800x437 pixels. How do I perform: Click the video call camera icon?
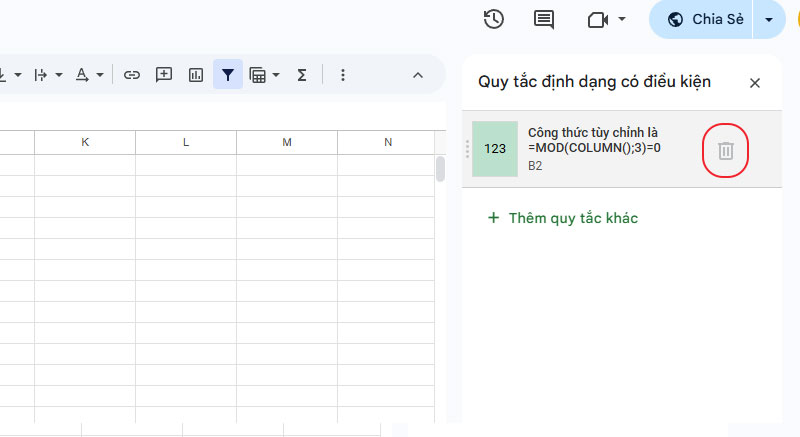(598, 19)
